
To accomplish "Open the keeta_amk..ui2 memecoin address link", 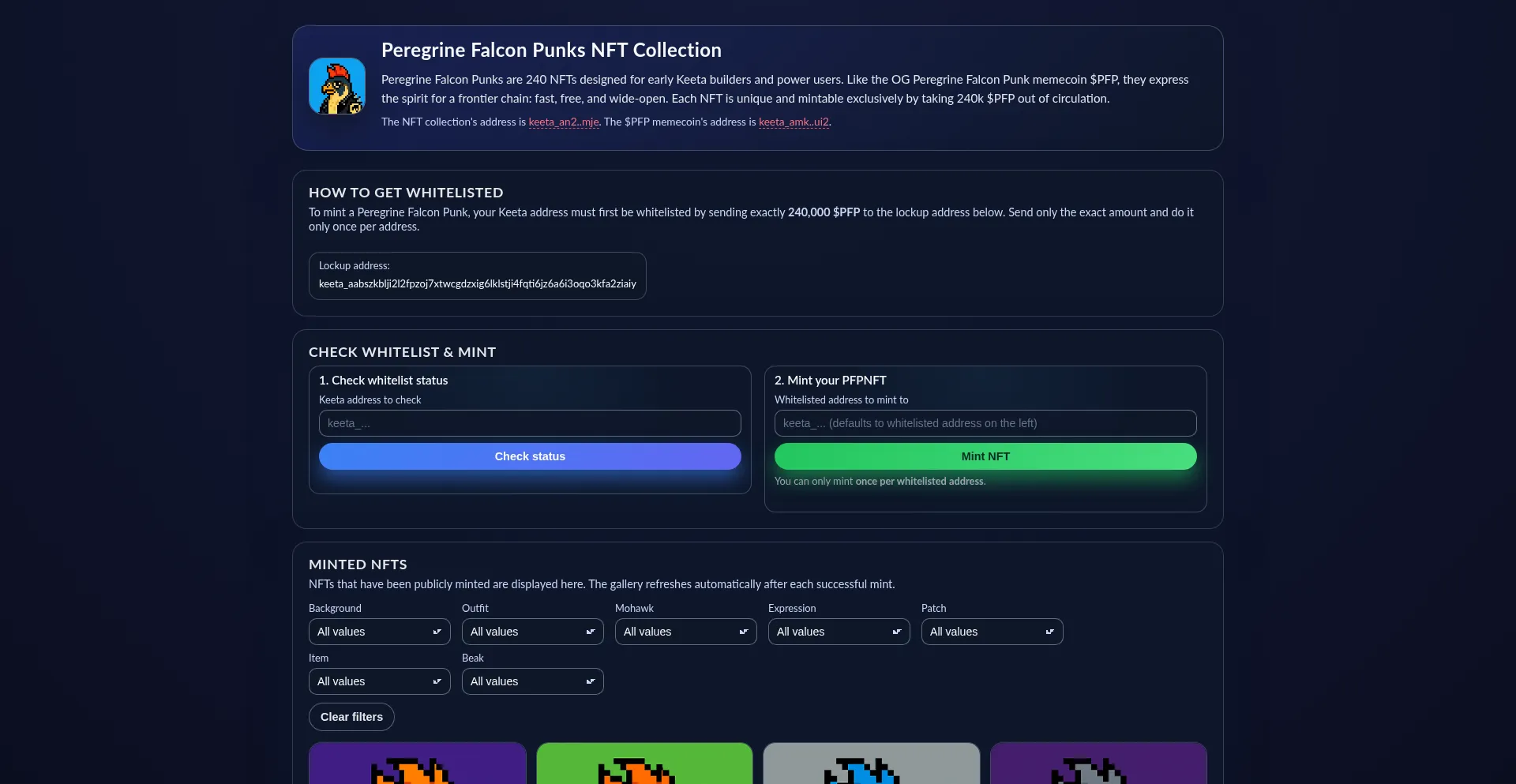I will click(794, 122).
